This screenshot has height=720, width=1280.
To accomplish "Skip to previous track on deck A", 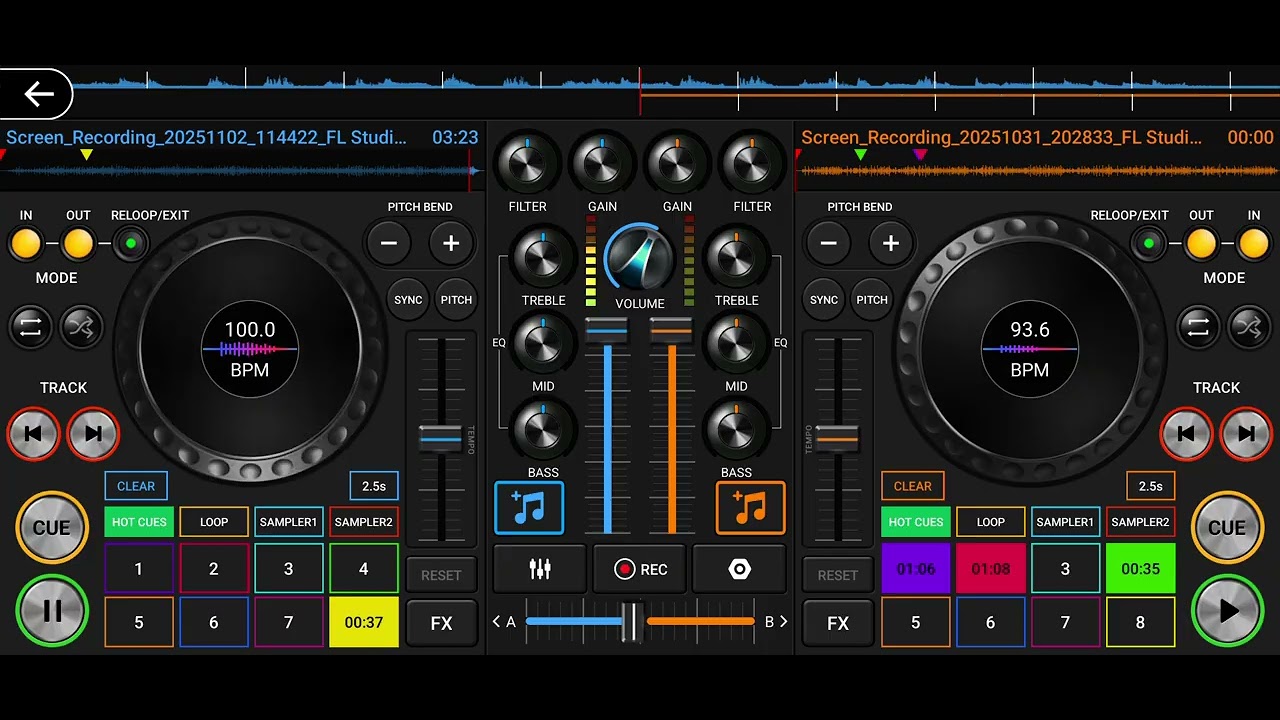I will pyautogui.click(x=34, y=434).
